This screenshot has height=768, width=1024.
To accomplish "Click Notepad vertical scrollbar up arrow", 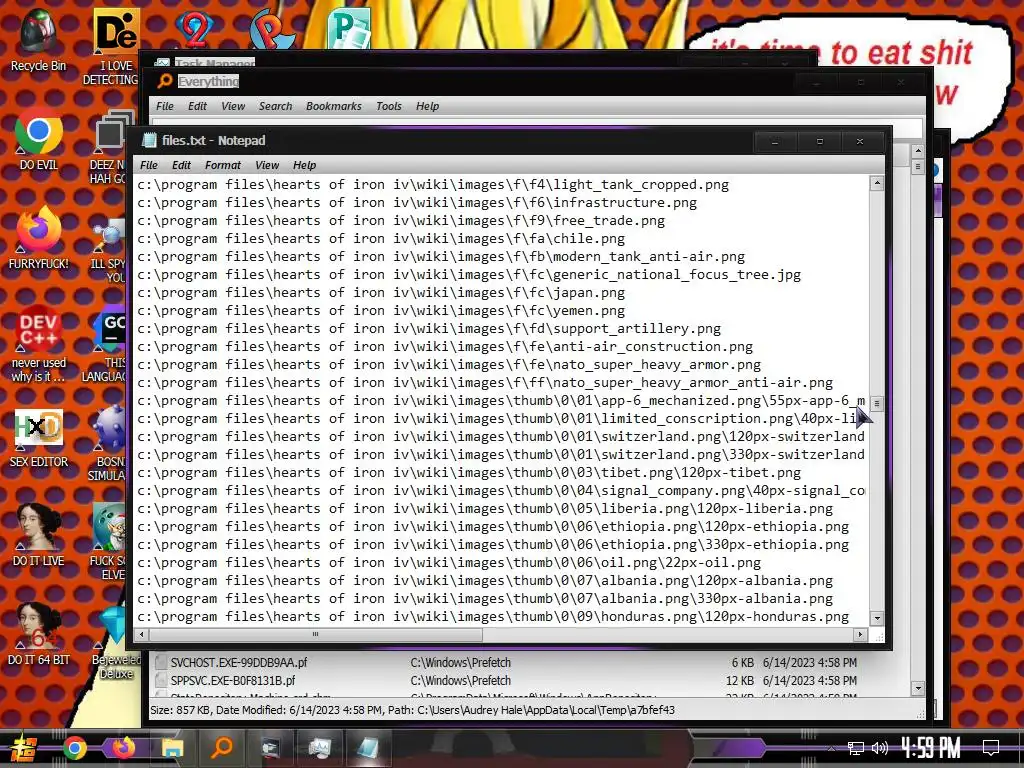I will coord(877,184).
